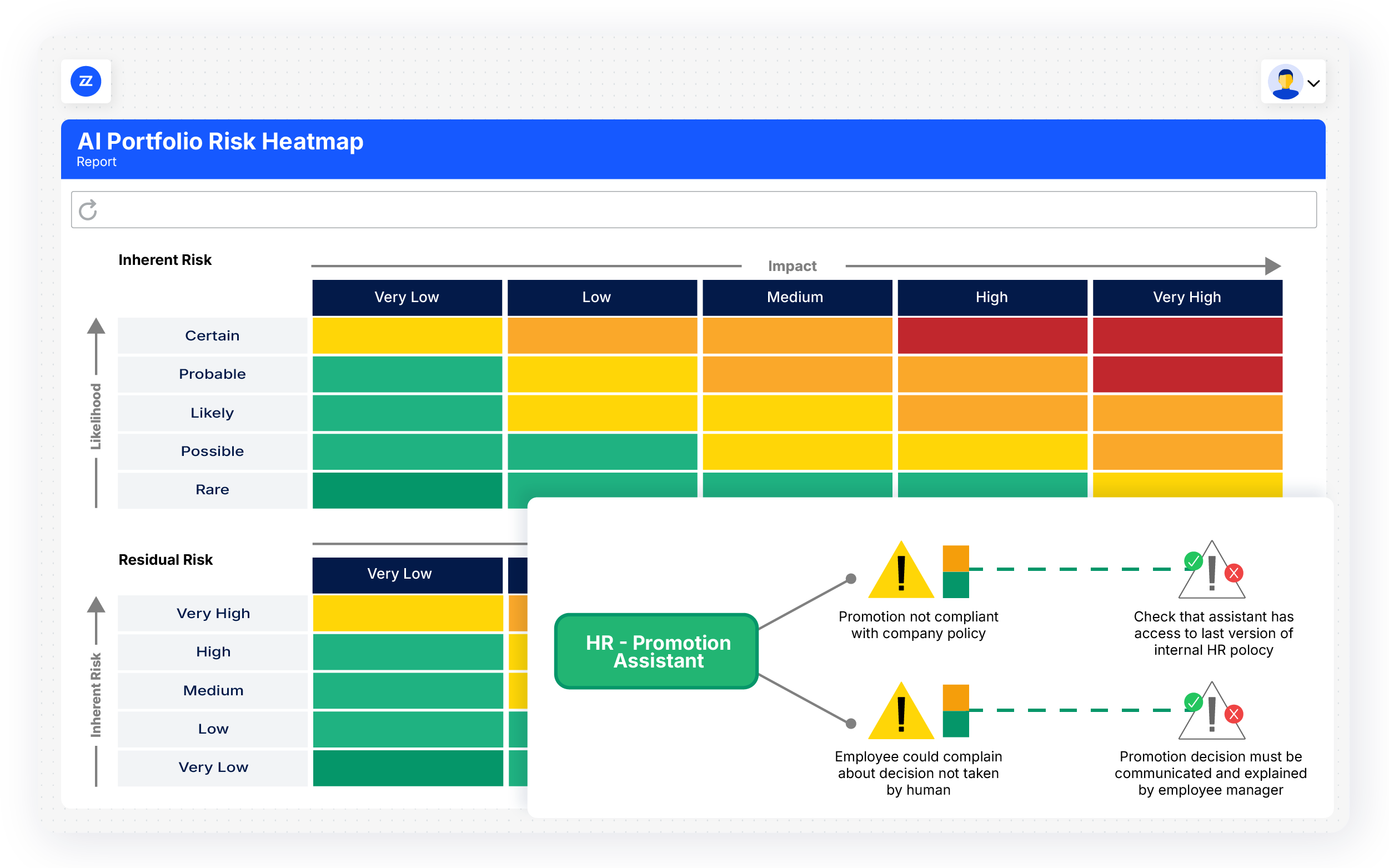The image size is (1389, 868).
Task: Click the red cell at Certain / High
Action: [x=992, y=335]
